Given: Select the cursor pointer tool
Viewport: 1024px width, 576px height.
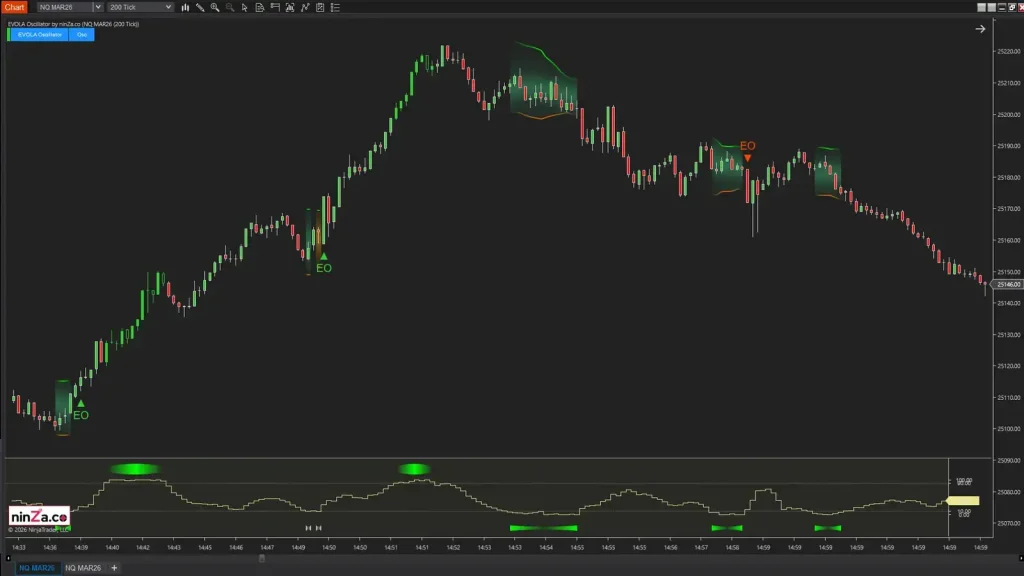Looking at the screenshot, I should [245, 7].
